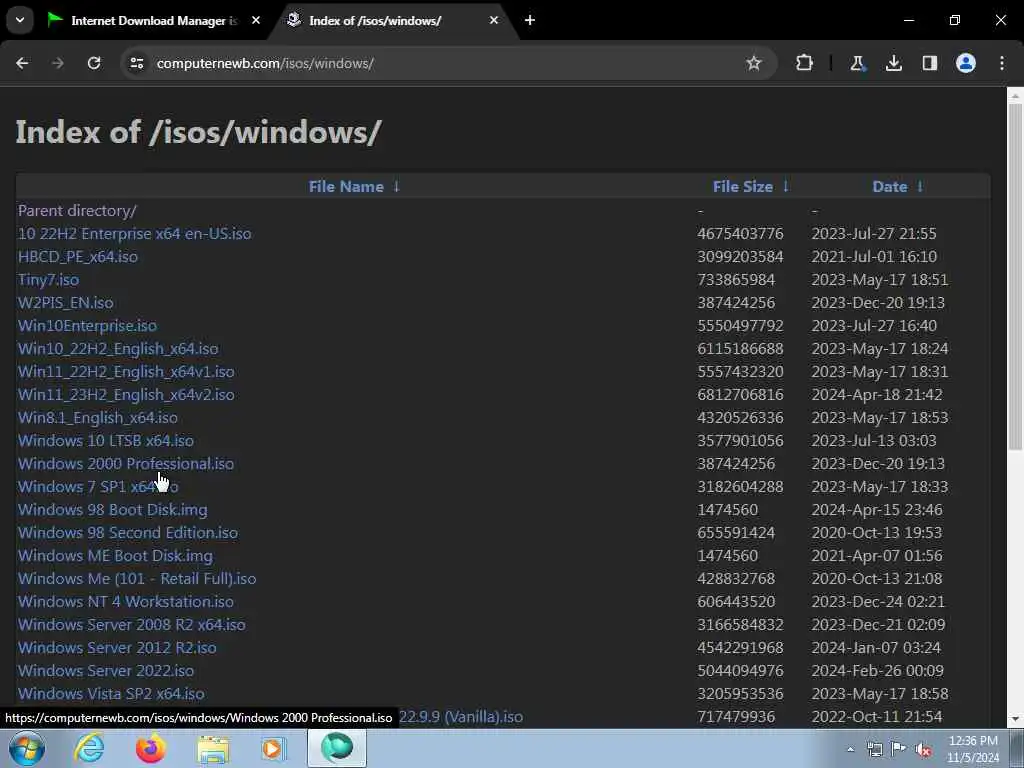Open the Extensions puzzle icon
This screenshot has height=768, width=1024.
[805, 63]
